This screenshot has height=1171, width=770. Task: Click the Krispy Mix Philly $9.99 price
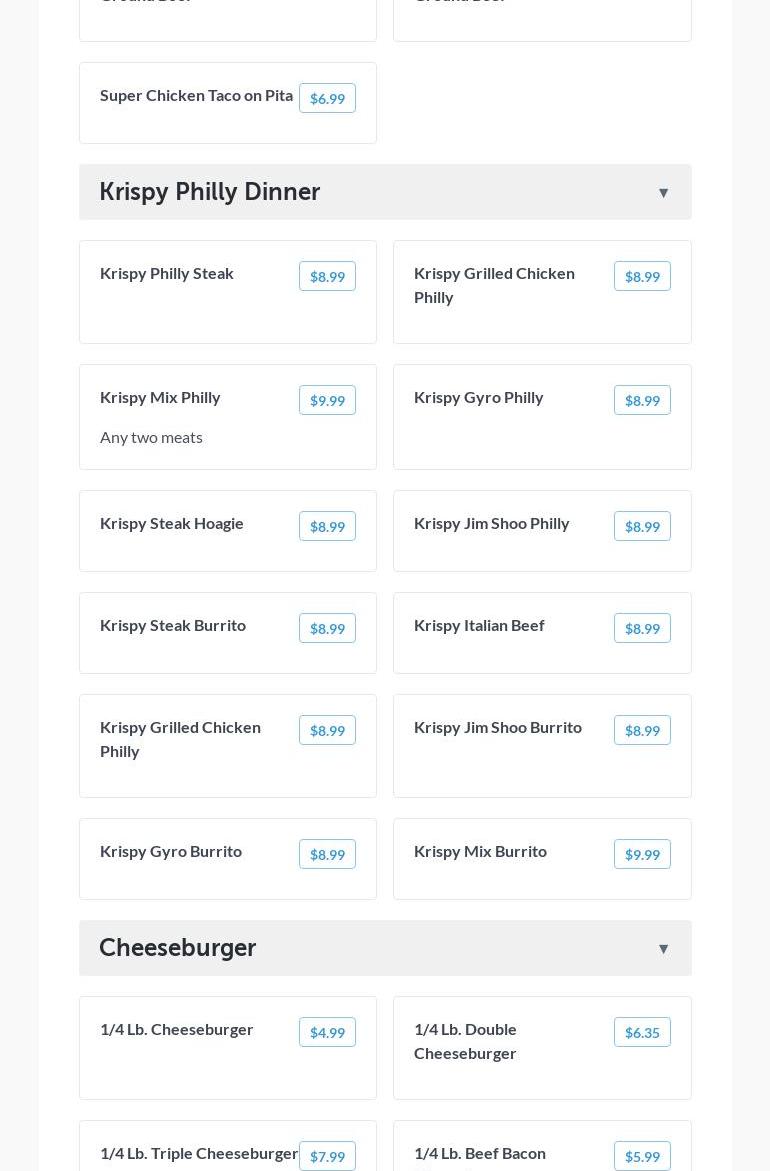[x=327, y=401]
